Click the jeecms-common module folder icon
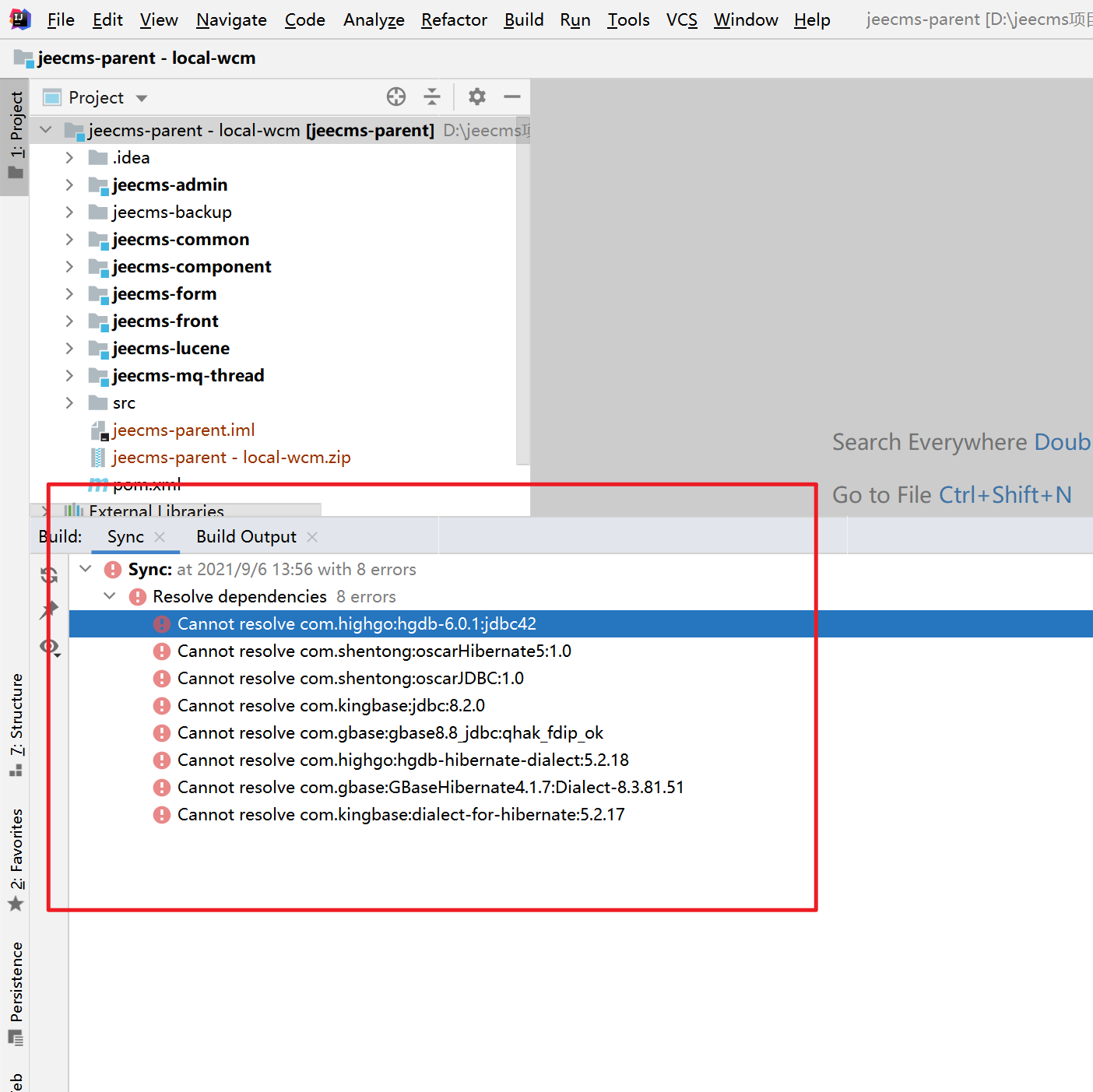Viewport: 1093px width, 1092px height. pos(98,240)
